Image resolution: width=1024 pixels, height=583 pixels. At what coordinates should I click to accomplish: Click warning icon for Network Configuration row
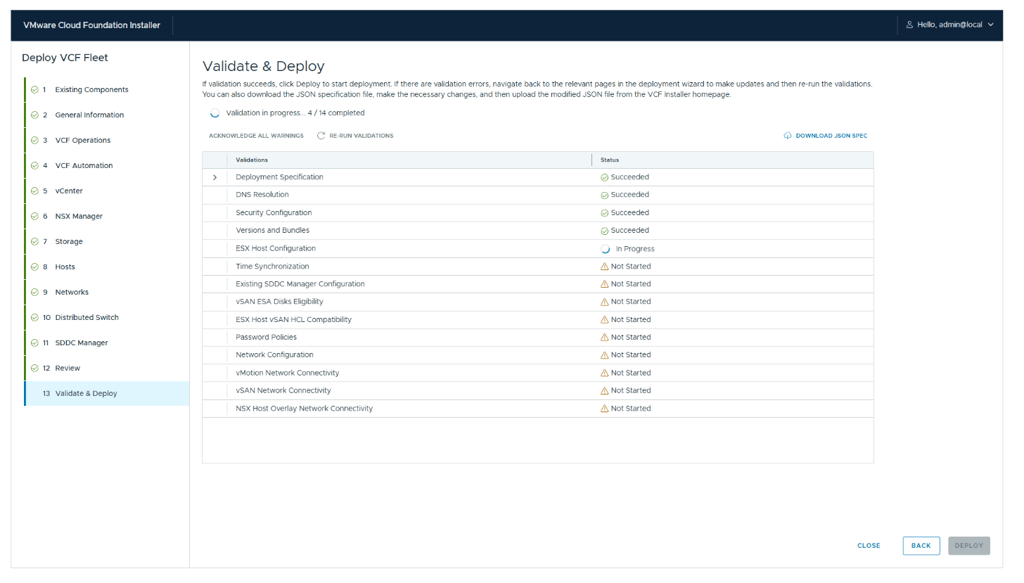(x=604, y=355)
